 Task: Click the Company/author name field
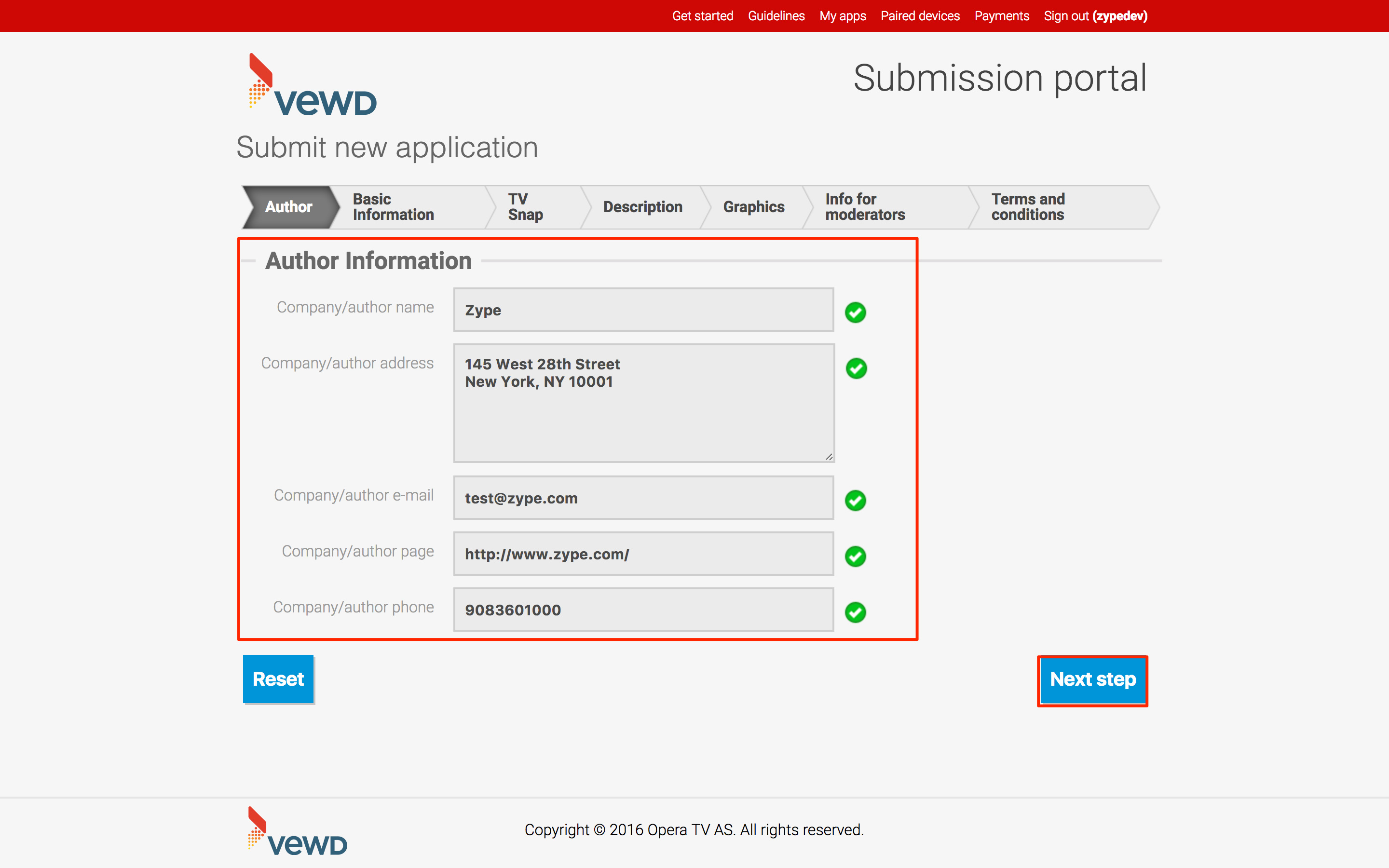click(x=643, y=310)
